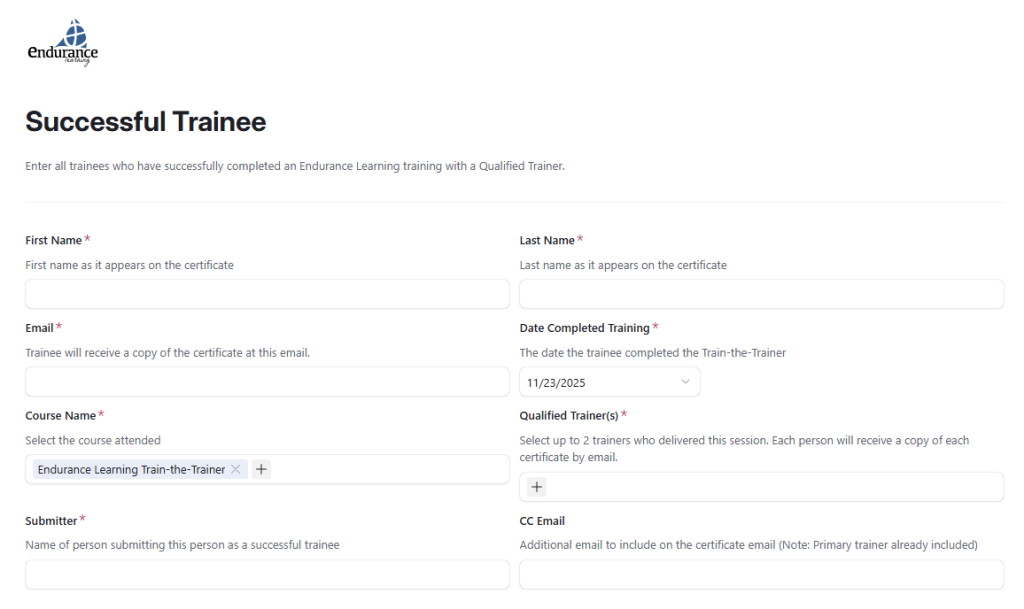Click the 'Additional email to include' hint text
Viewport: 1024px width, 609px height.
(x=748, y=545)
